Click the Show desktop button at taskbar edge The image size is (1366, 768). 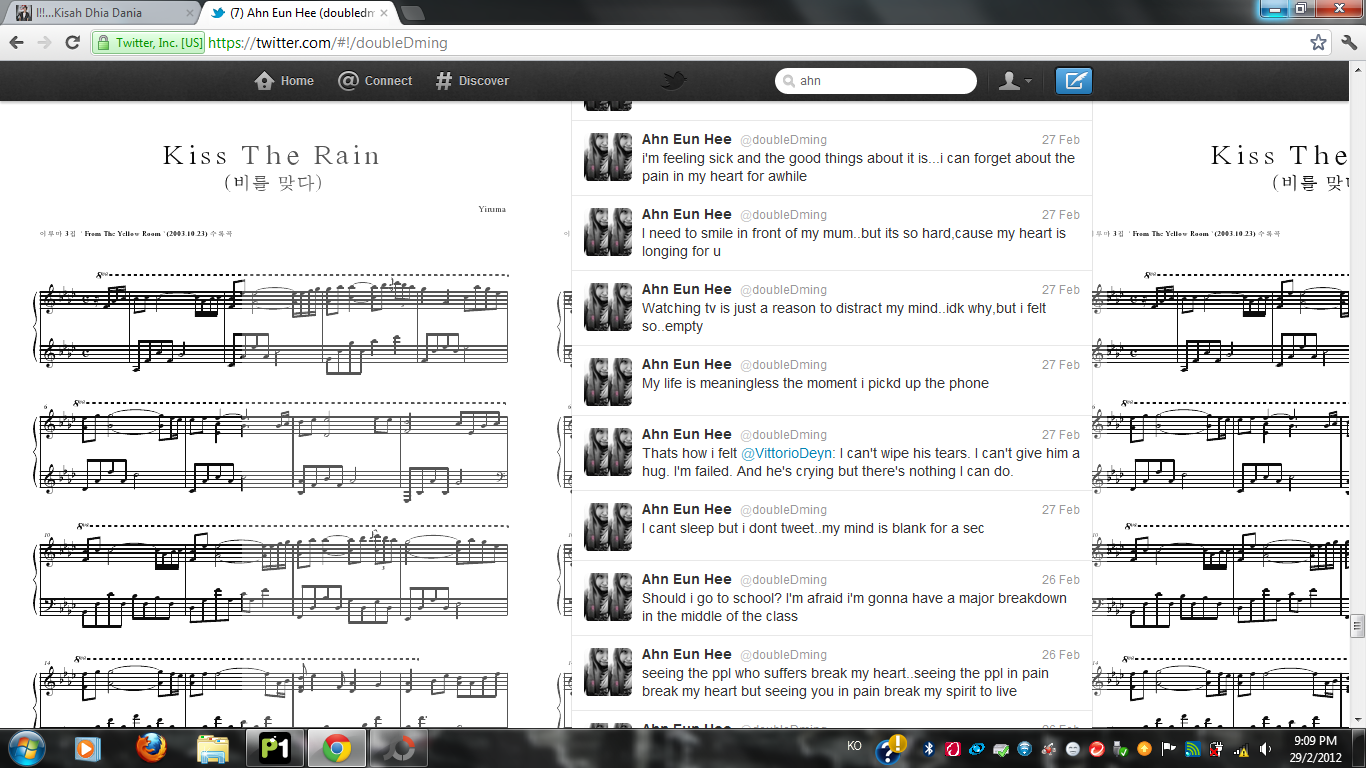[x=1360, y=748]
